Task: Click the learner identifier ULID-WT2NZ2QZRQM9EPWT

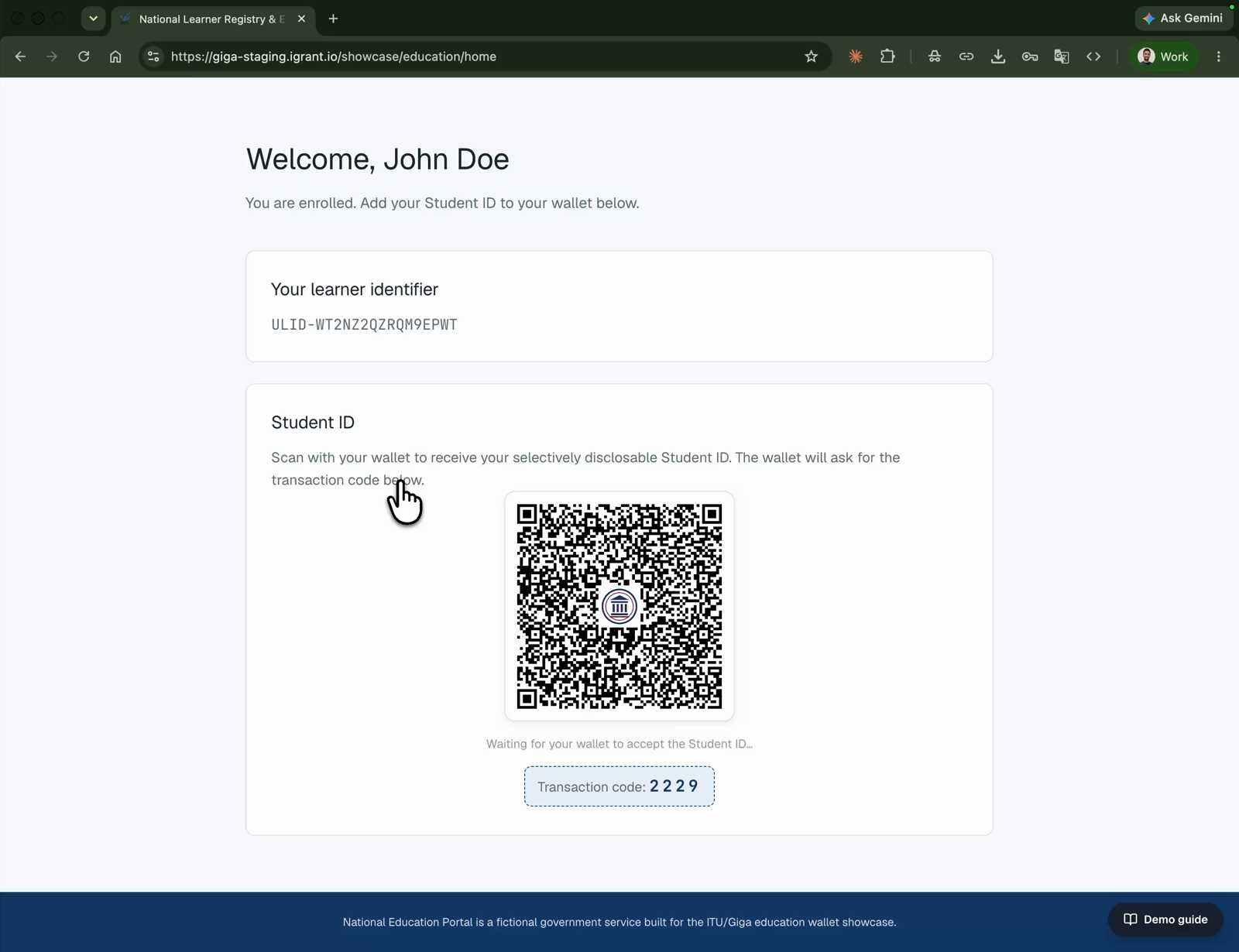Action: coord(364,324)
